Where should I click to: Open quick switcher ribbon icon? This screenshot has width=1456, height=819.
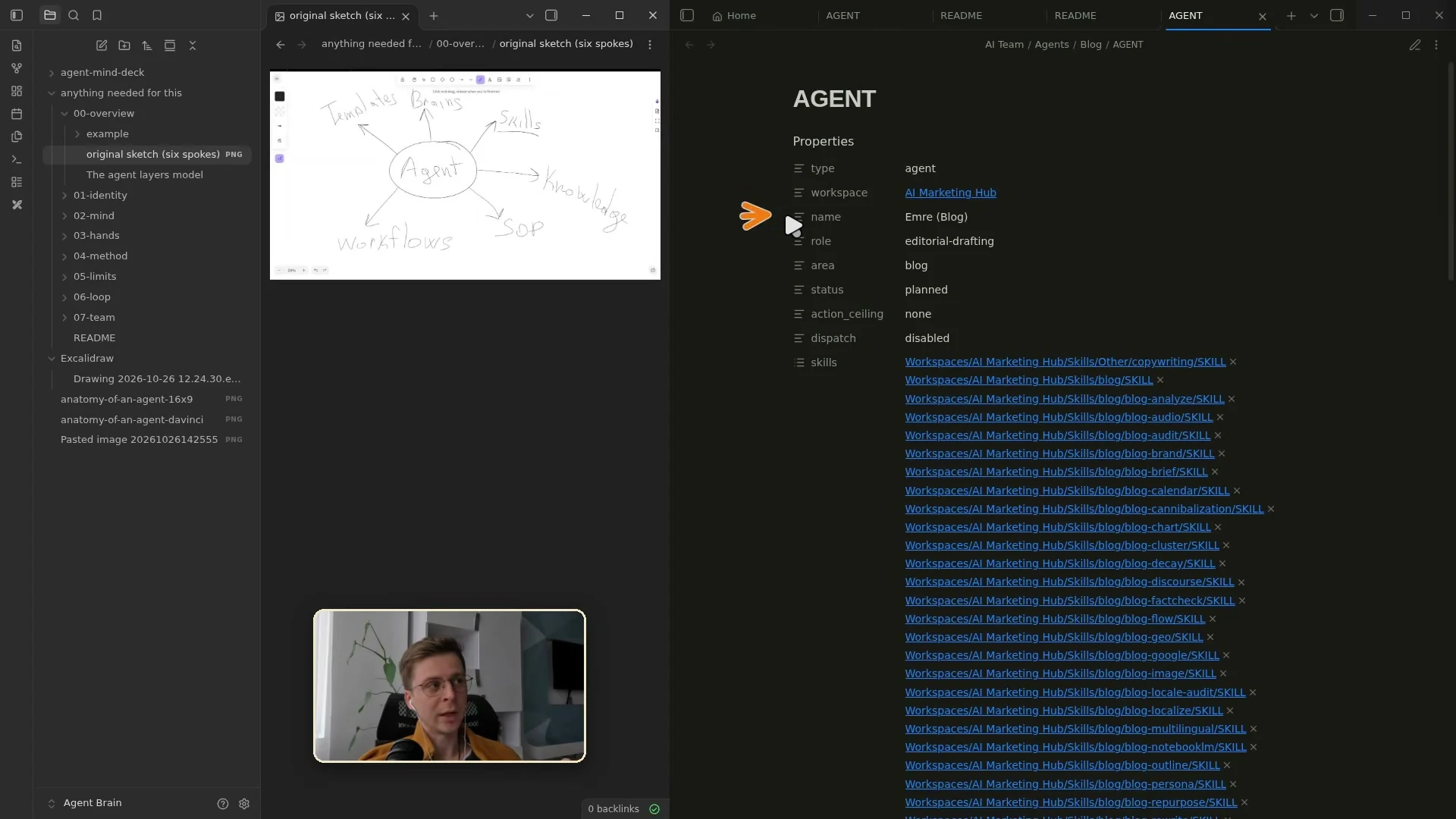17,45
